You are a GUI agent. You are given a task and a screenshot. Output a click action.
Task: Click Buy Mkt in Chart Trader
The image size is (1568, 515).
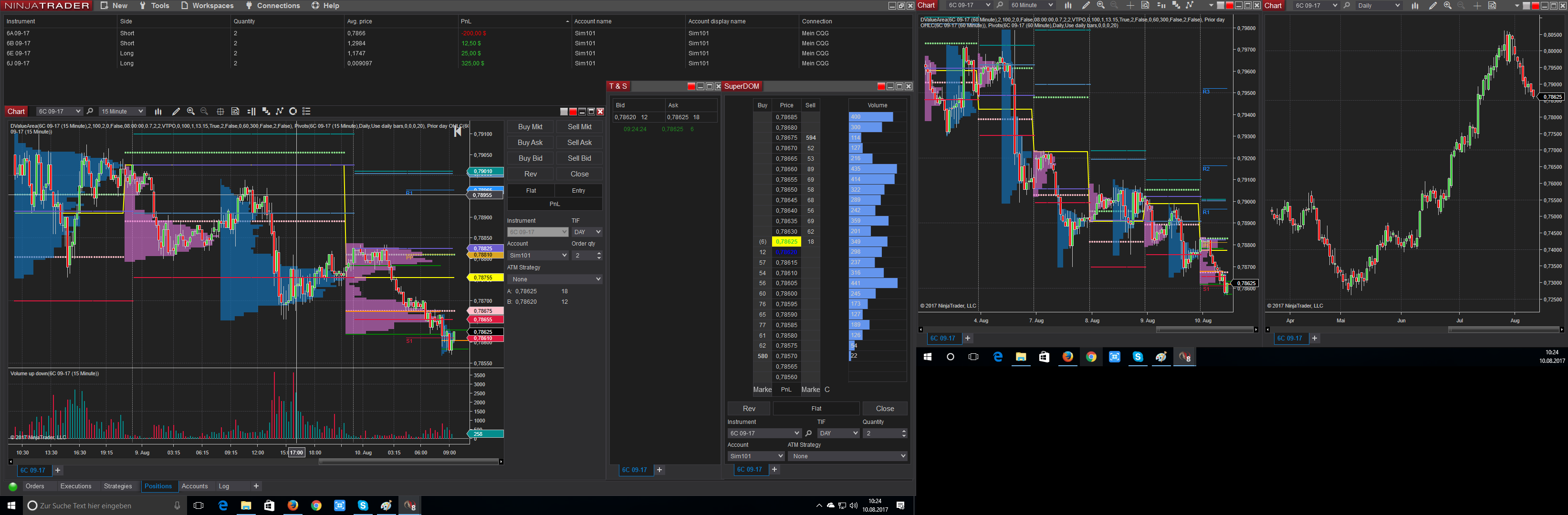pyautogui.click(x=530, y=126)
